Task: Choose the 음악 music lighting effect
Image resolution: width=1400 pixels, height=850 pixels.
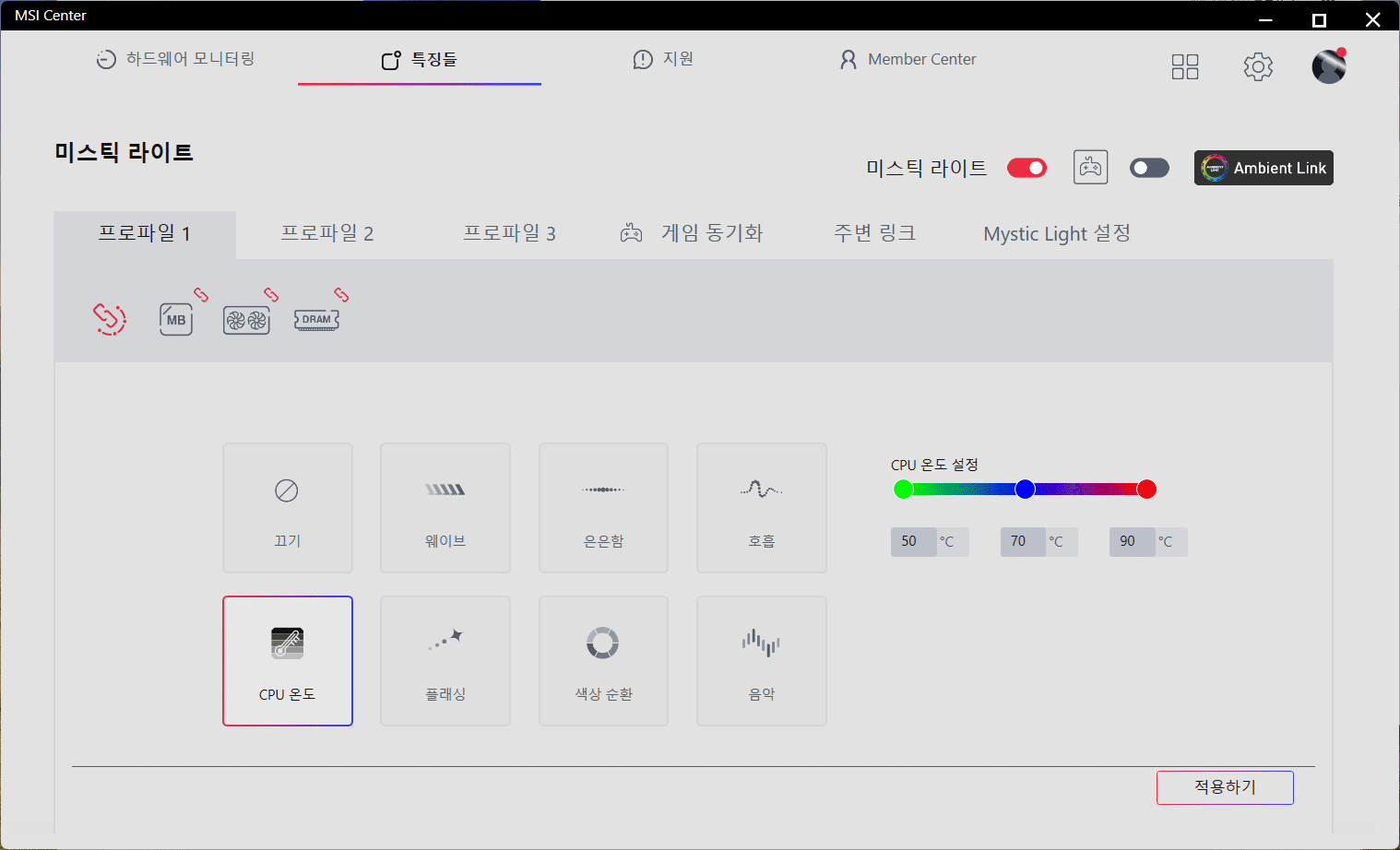Action: click(761, 661)
